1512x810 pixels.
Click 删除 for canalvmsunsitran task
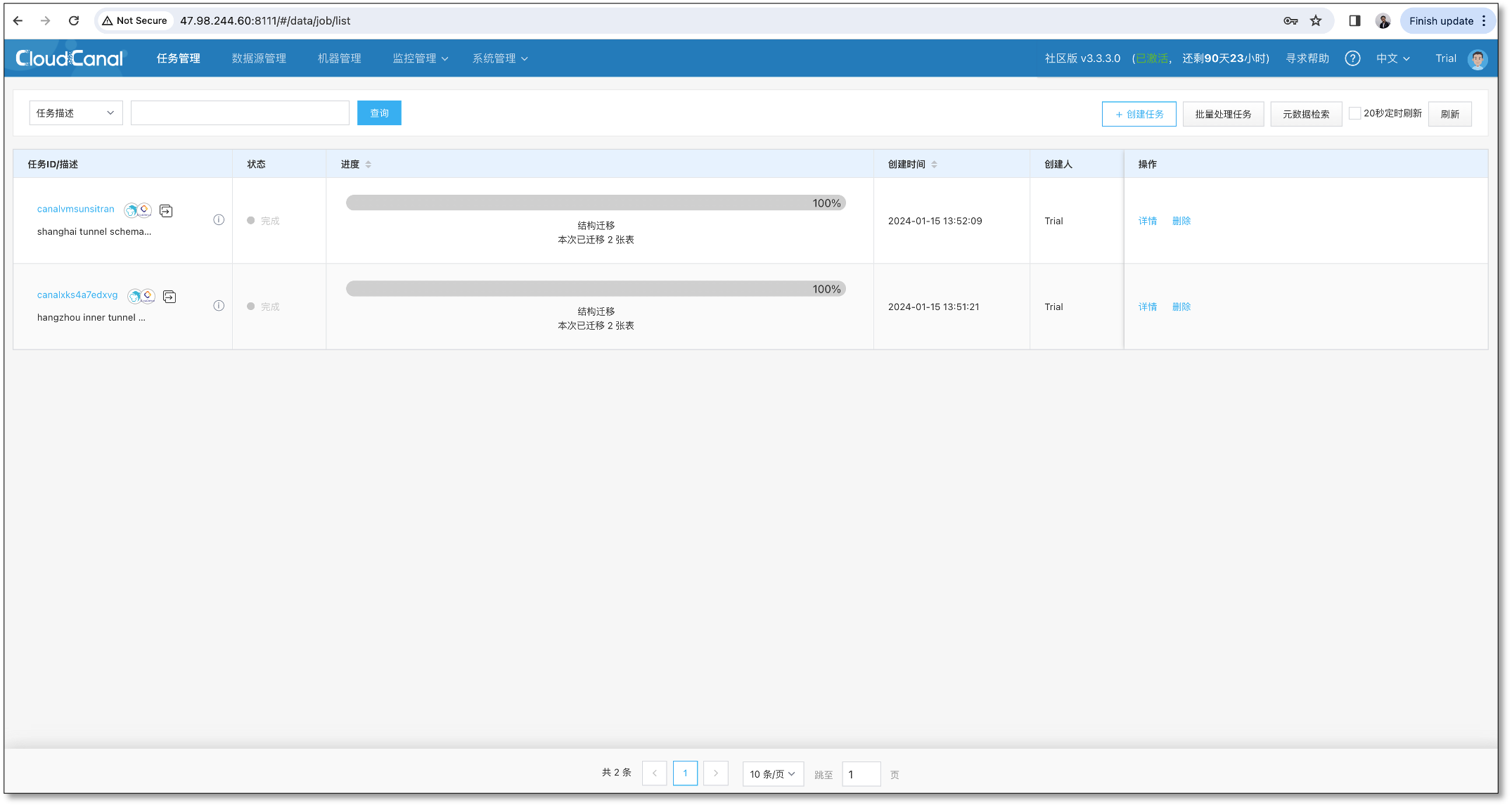point(1181,221)
